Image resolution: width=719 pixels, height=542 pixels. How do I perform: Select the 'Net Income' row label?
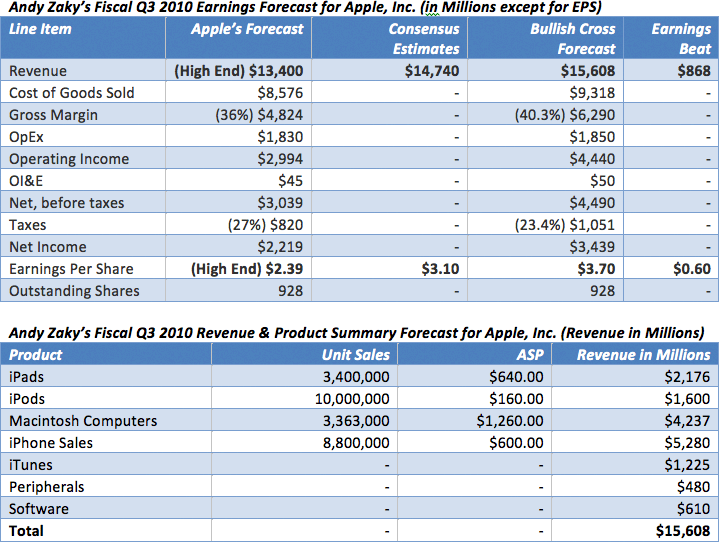point(48,247)
